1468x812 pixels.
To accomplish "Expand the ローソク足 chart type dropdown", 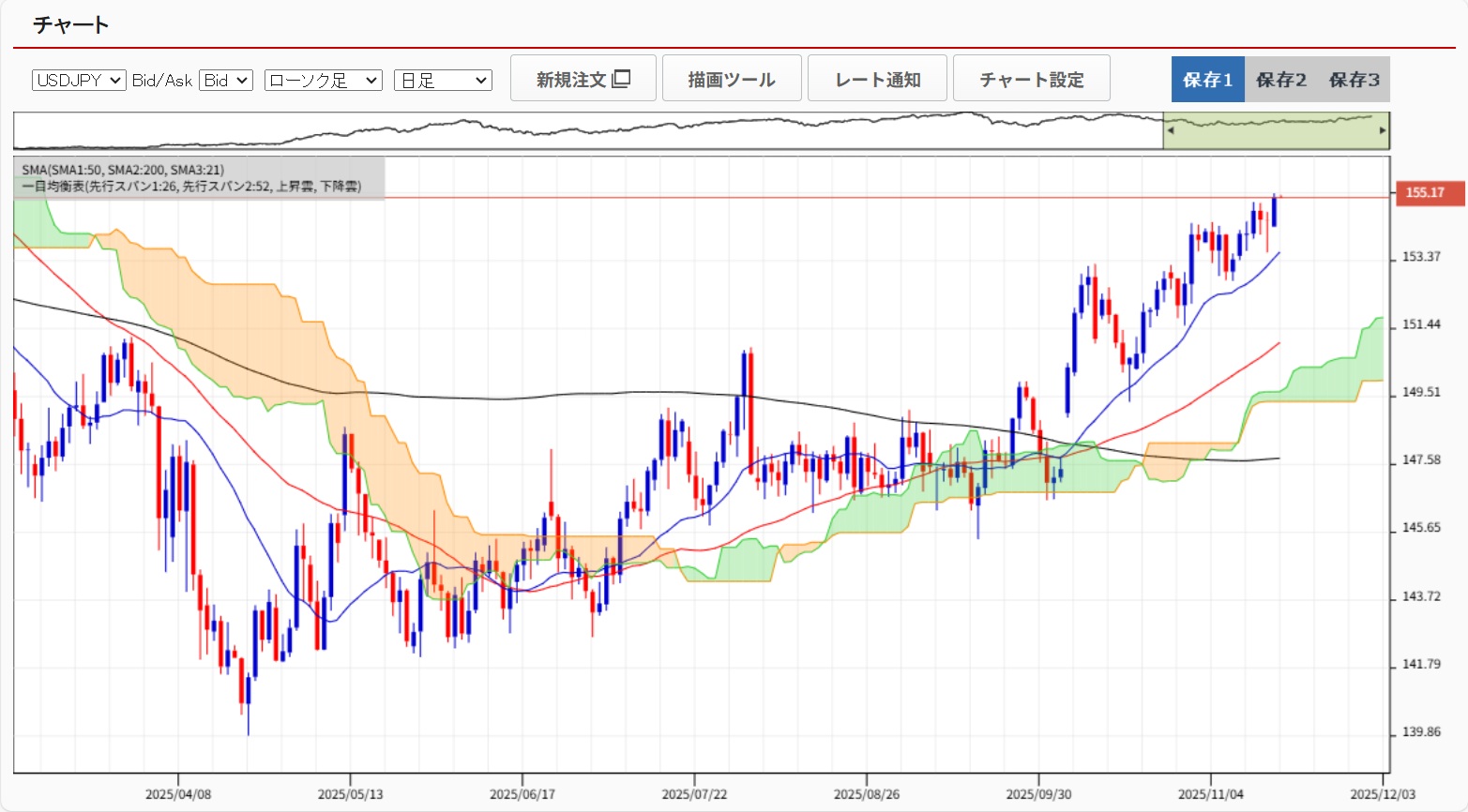I will pyautogui.click(x=323, y=81).
